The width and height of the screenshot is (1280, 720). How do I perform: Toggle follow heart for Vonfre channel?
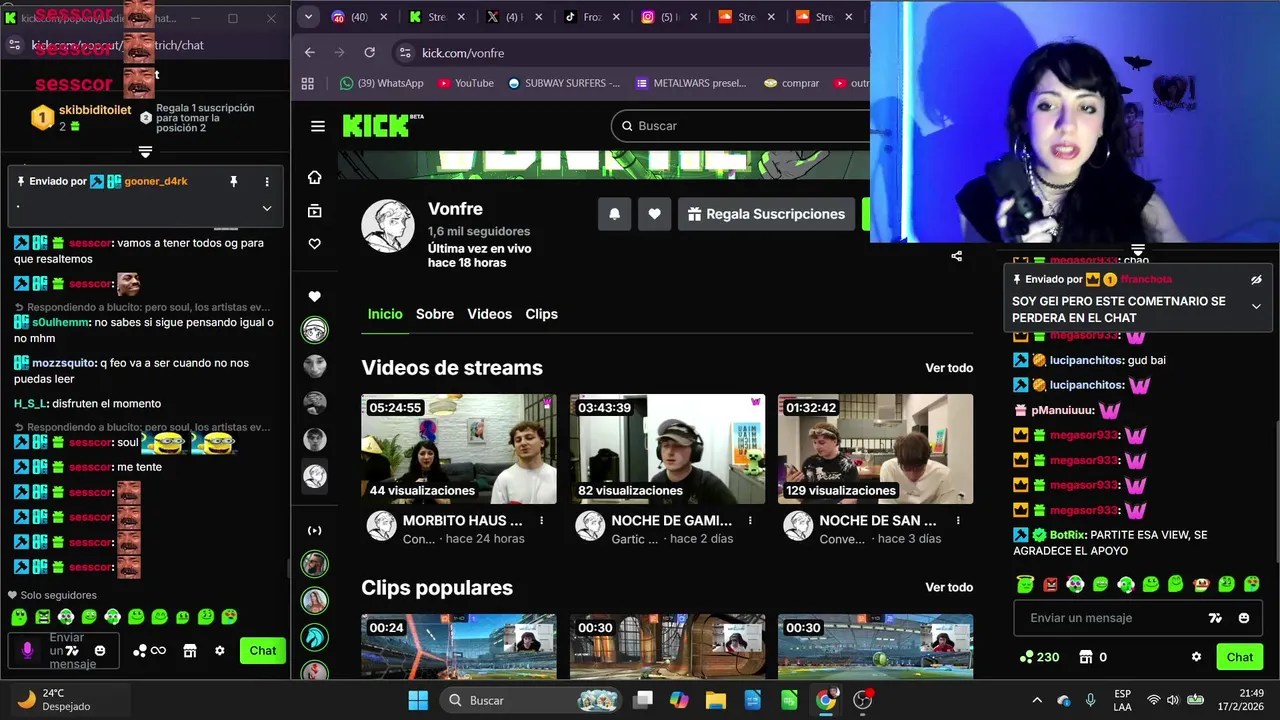pyautogui.click(x=654, y=214)
